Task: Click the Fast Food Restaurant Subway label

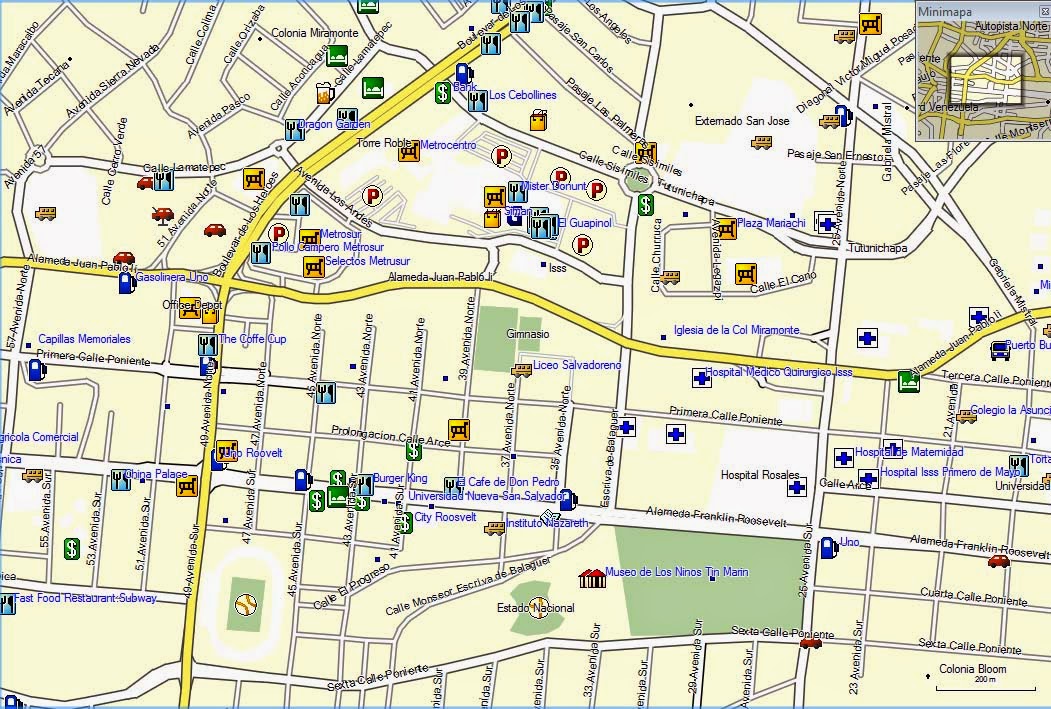Action: tap(87, 596)
